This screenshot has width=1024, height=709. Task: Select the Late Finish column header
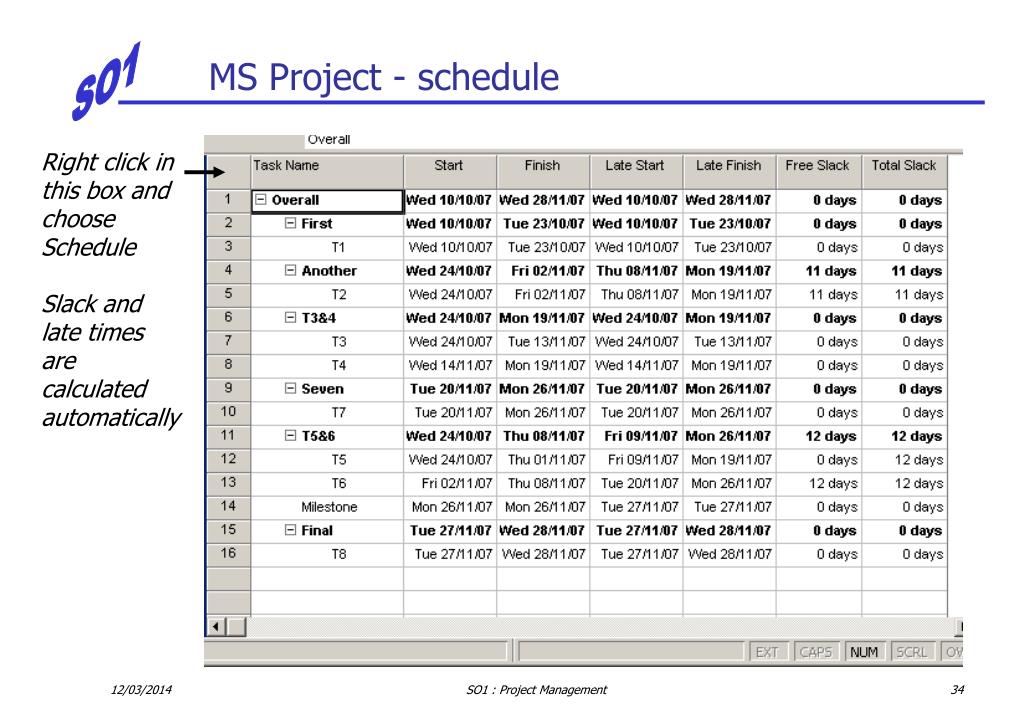tap(729, 172)
